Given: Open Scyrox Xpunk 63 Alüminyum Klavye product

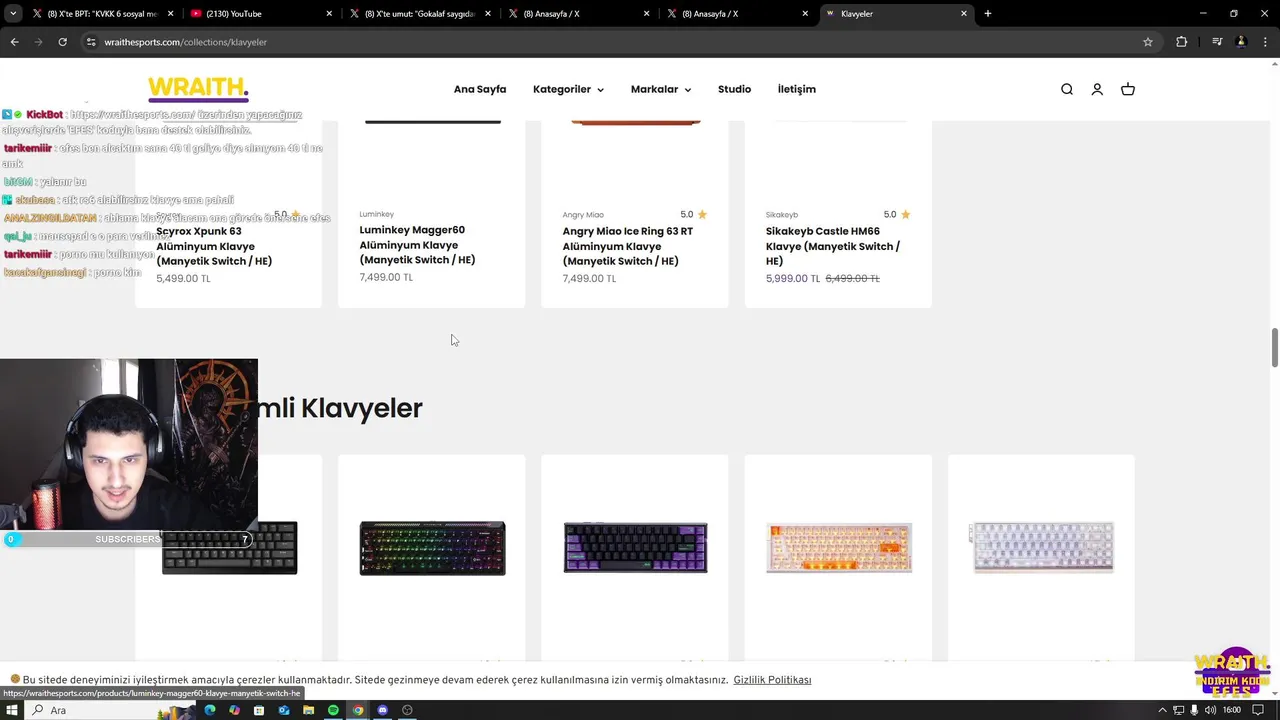Looking at the screenshot, I should point(214,246).
